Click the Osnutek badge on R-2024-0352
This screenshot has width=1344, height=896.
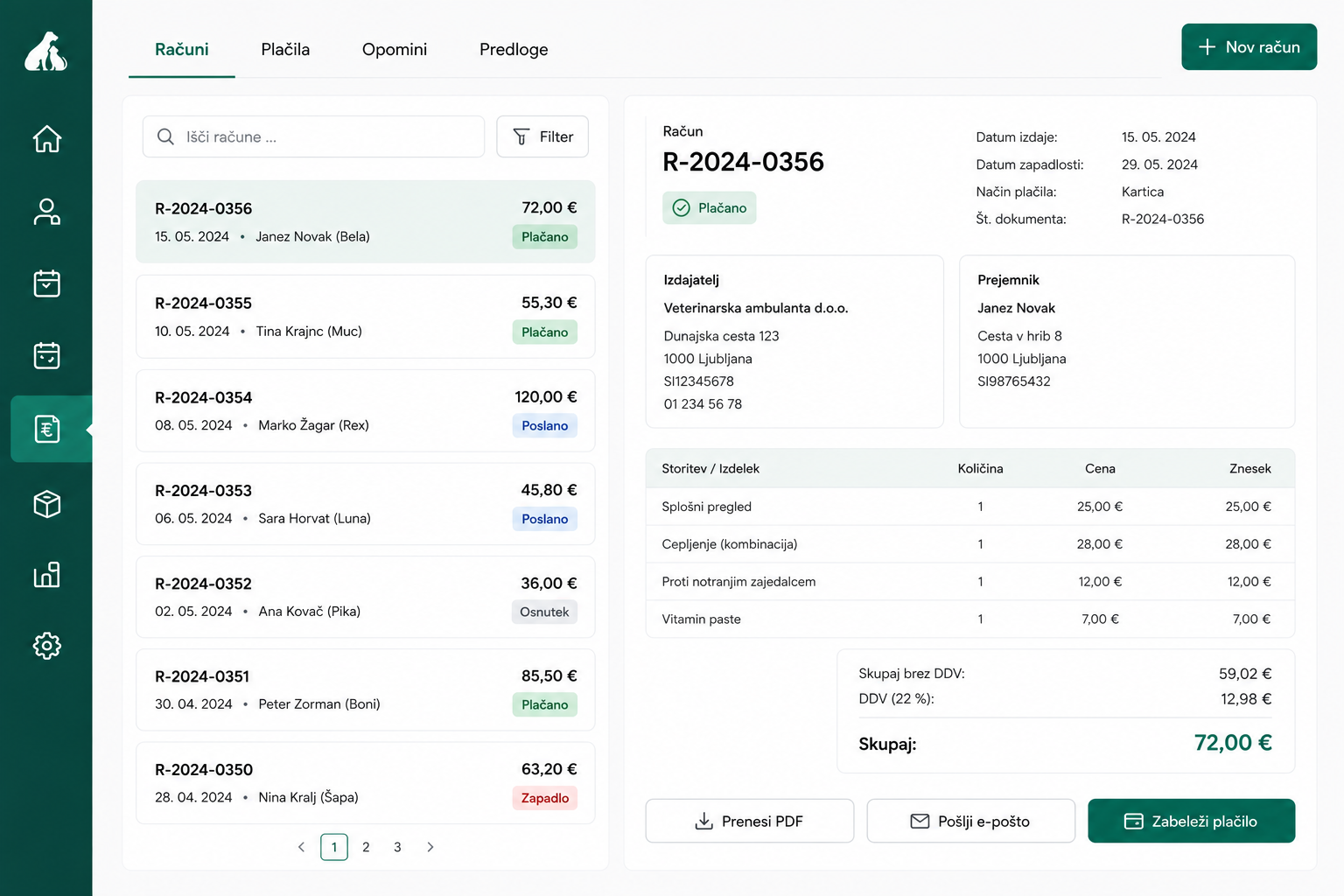544,612
